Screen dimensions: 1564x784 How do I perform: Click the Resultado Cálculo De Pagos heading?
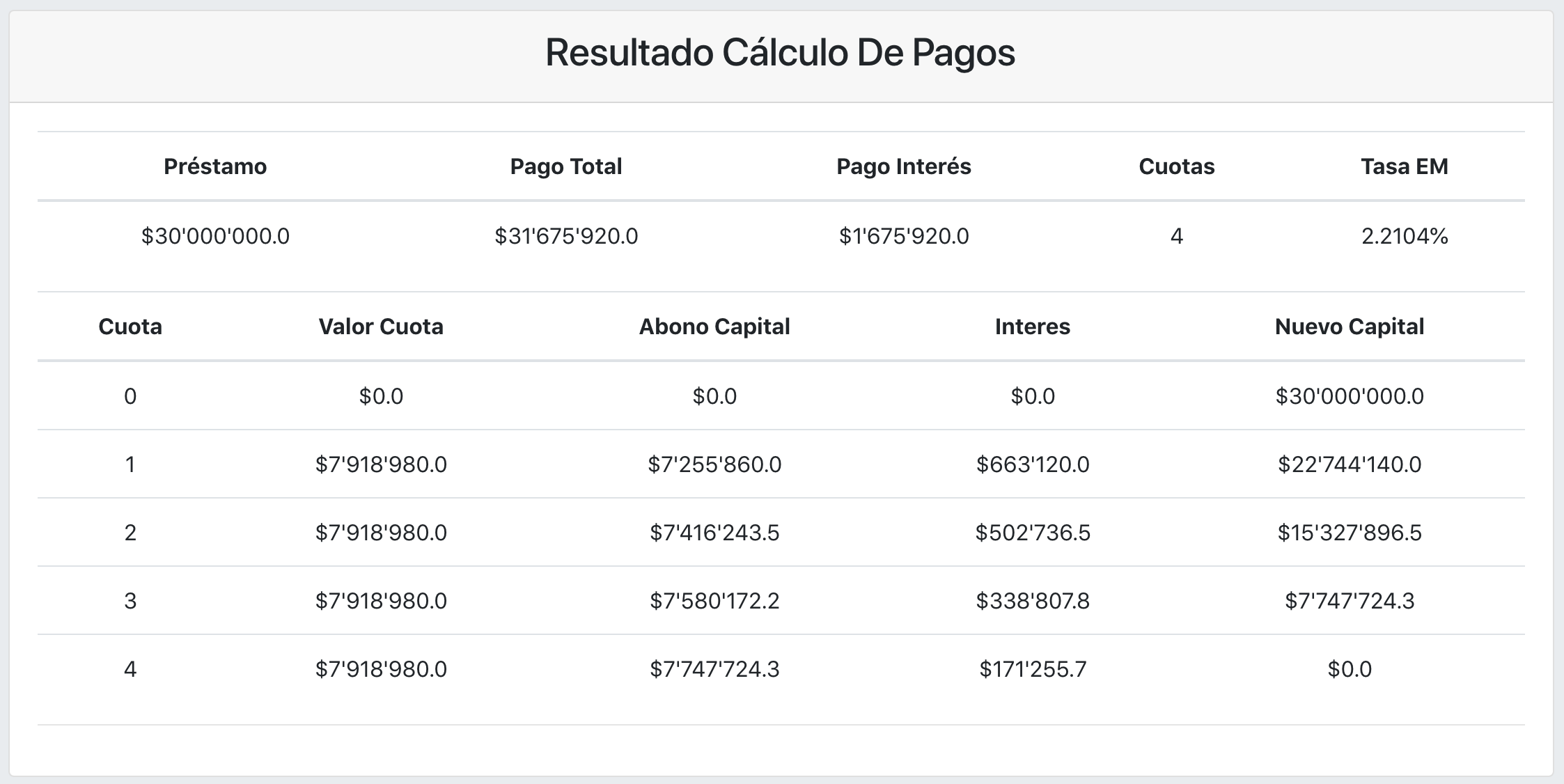point(780,53)
